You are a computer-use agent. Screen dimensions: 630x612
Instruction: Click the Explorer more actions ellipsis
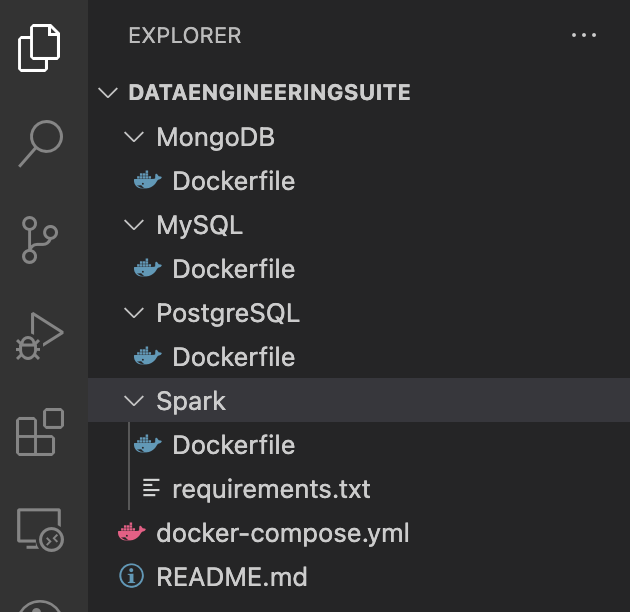583,36
